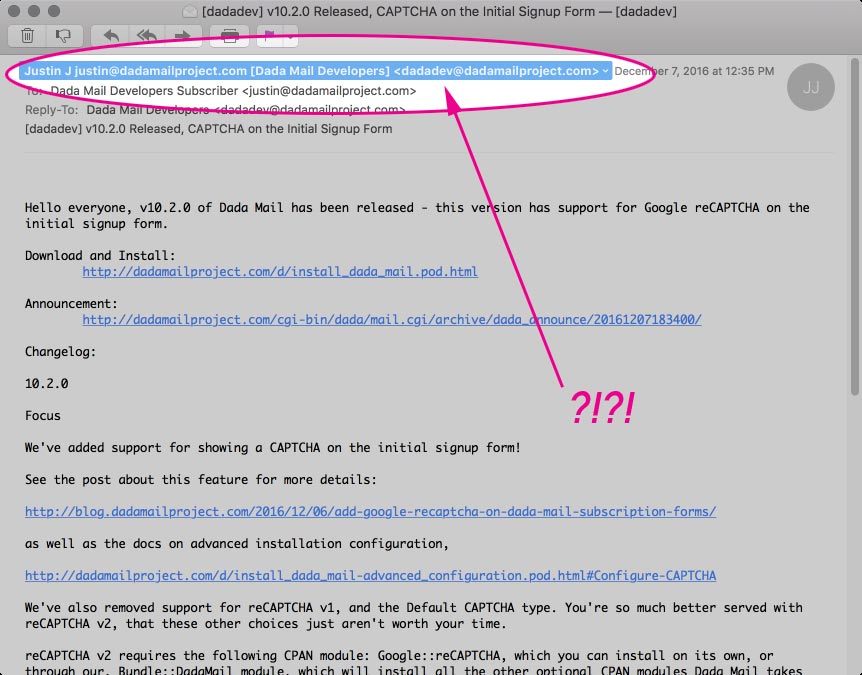Open the dada_announce archive announcement link
This screenshot has width=862, height=675.
(x=392, y=319)
